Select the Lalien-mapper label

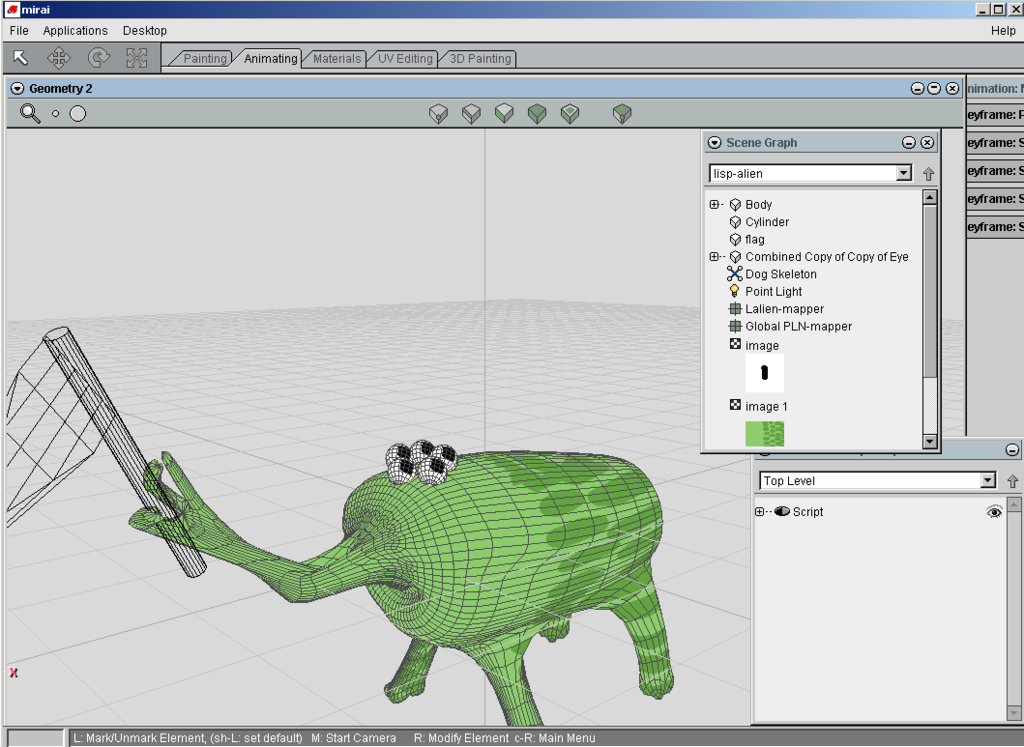[784, 309]
